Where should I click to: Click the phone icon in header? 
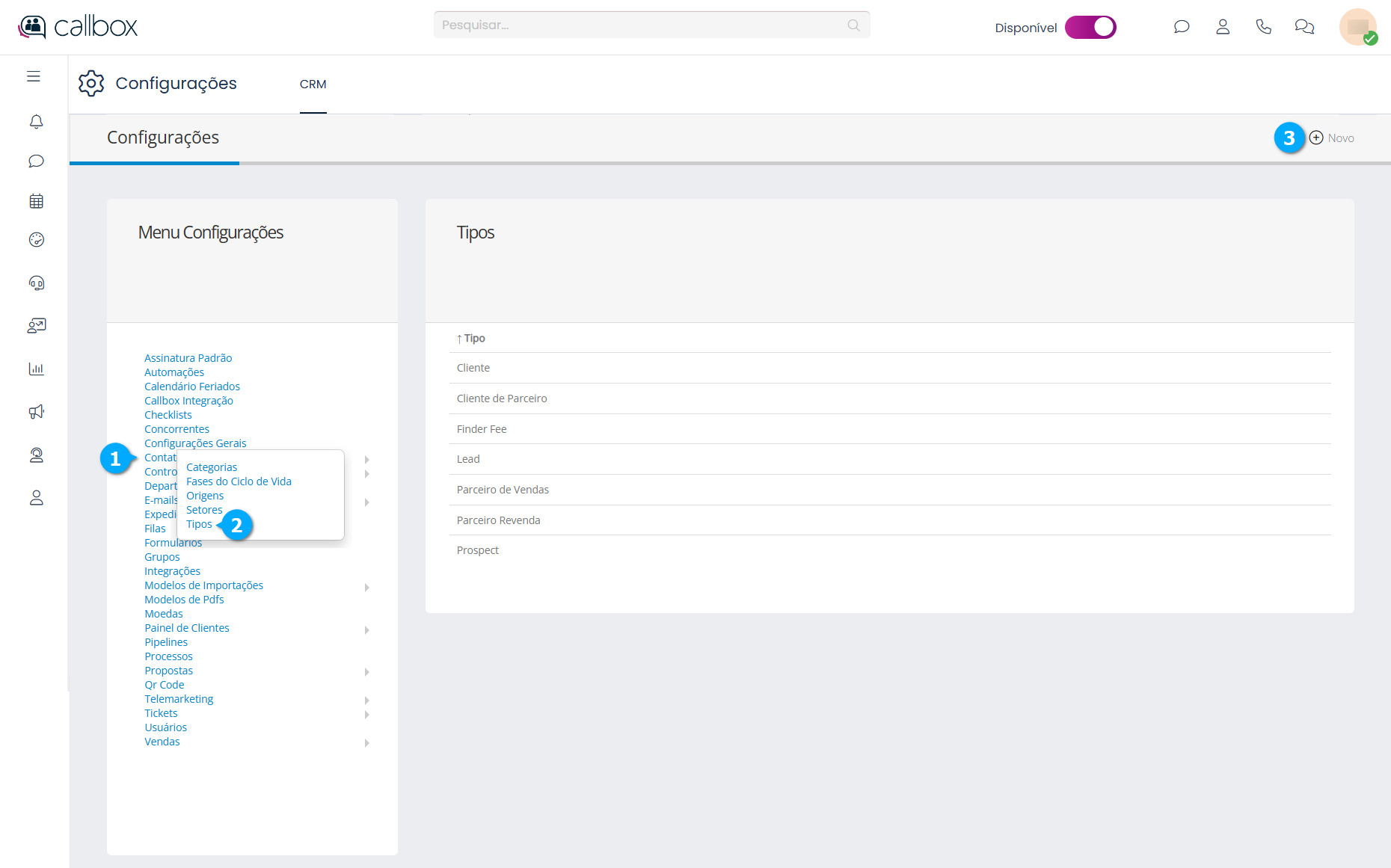[1263, 27]
